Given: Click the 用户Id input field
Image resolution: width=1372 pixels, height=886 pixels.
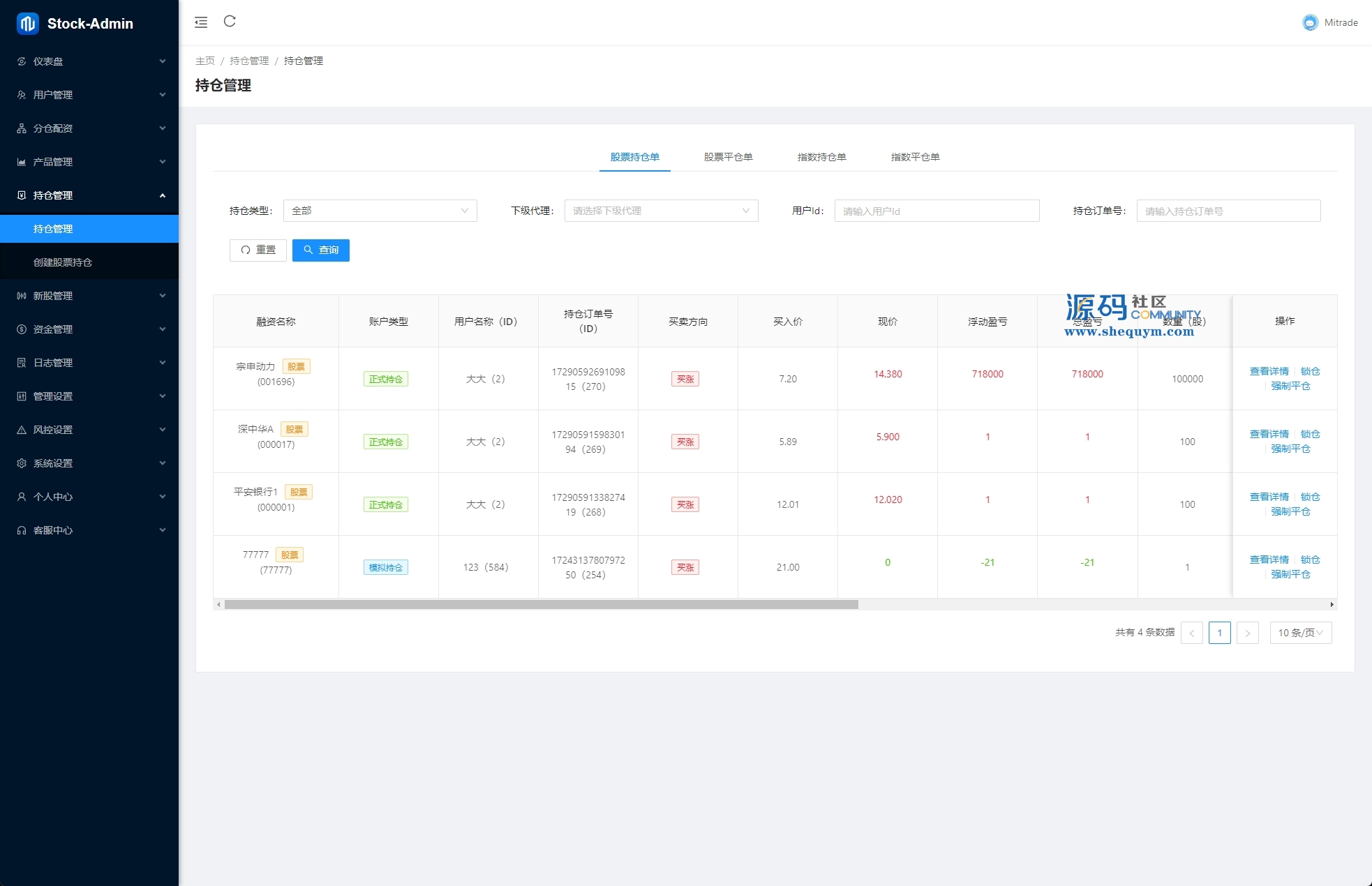Looking at the screenshot, I should click(937, 211).
